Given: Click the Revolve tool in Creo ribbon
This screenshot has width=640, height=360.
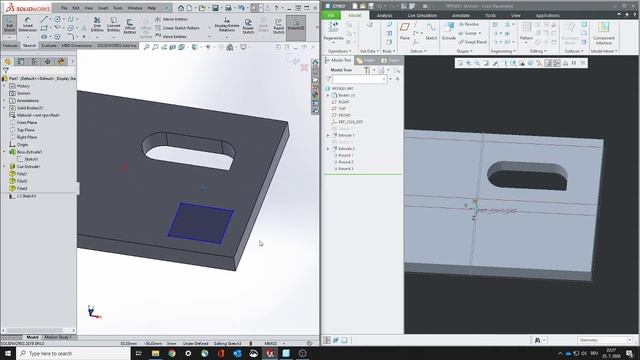Looking at the screenshot, I should coord(469,24).
